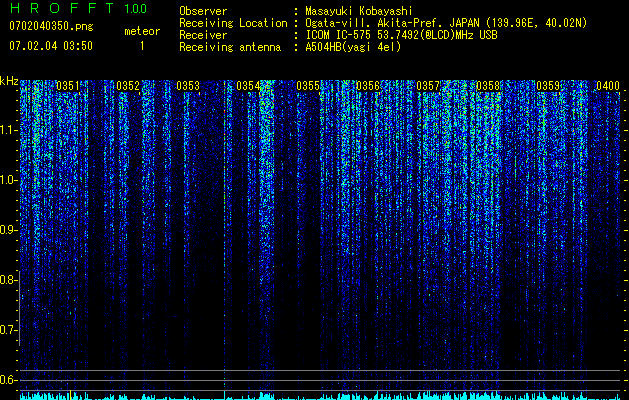
Task: Click the 0354 time marker
Action: click(x=248, y=86)
